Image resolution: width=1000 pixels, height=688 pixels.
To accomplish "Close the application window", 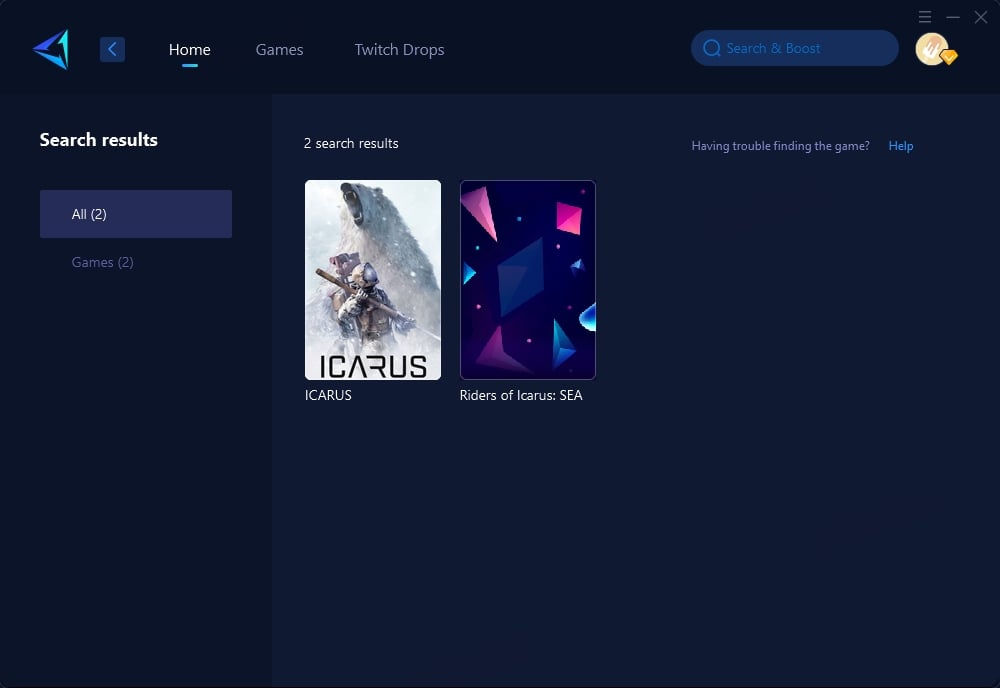I will 981,17.
